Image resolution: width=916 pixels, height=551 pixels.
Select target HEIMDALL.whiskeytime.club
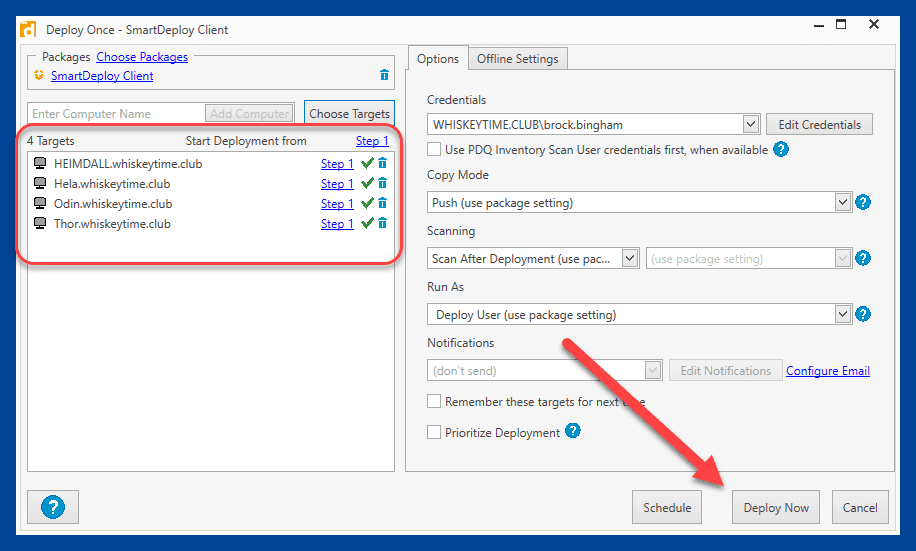pyautogui.click(x=128, y=164)
